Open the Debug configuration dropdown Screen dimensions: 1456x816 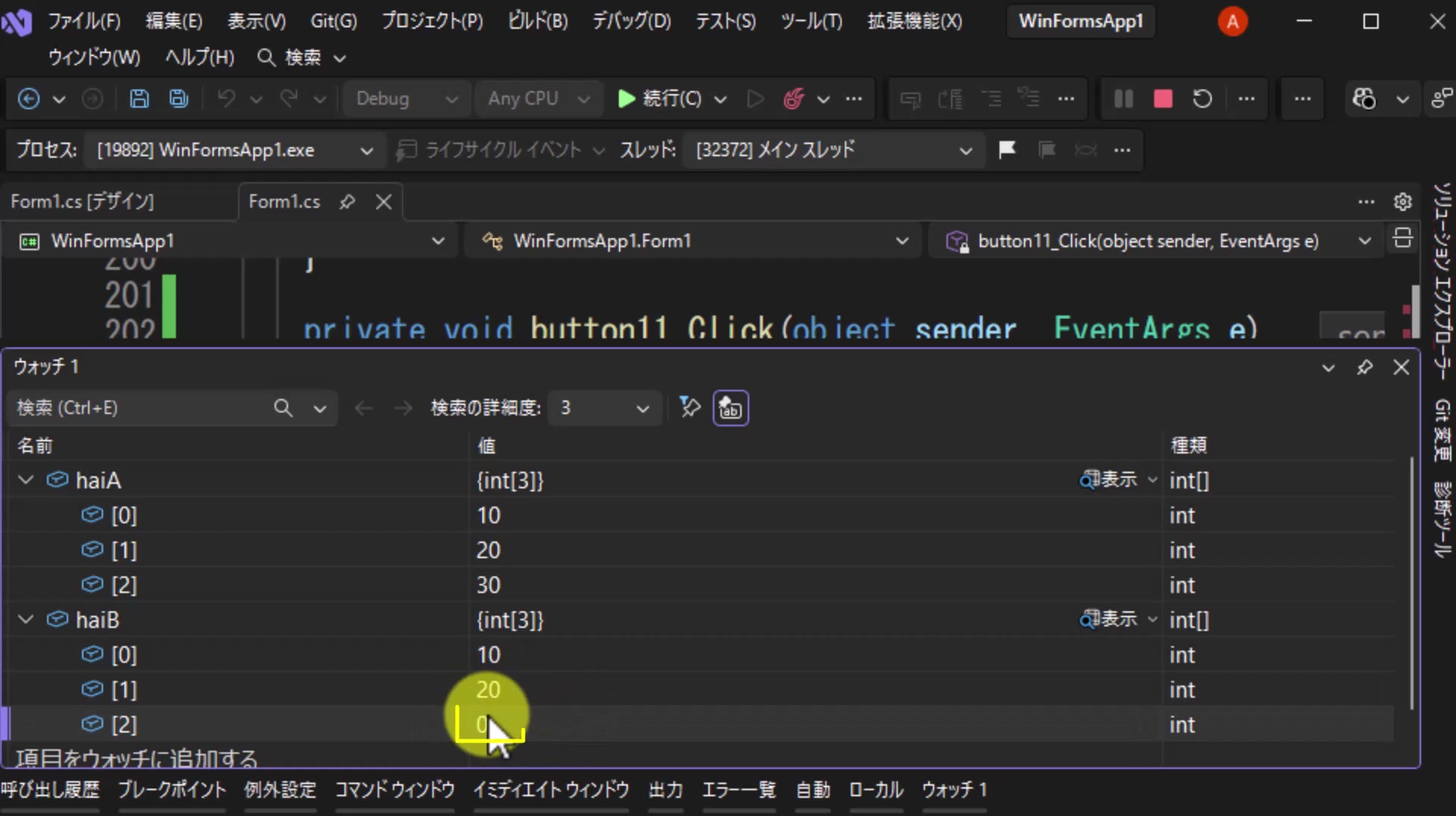(406, 99)
